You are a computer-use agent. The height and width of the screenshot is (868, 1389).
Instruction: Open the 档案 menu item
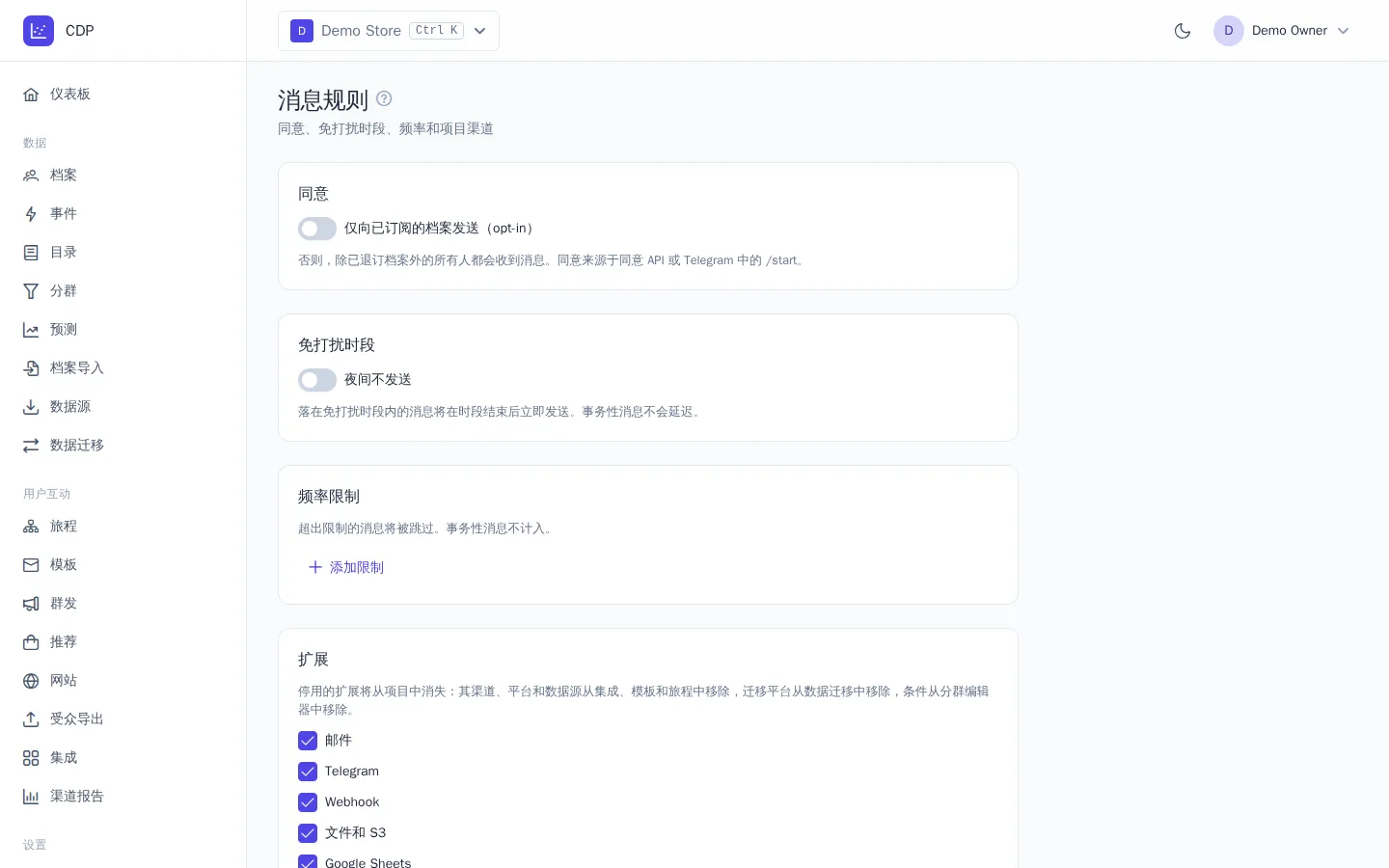tap(123, 176)
